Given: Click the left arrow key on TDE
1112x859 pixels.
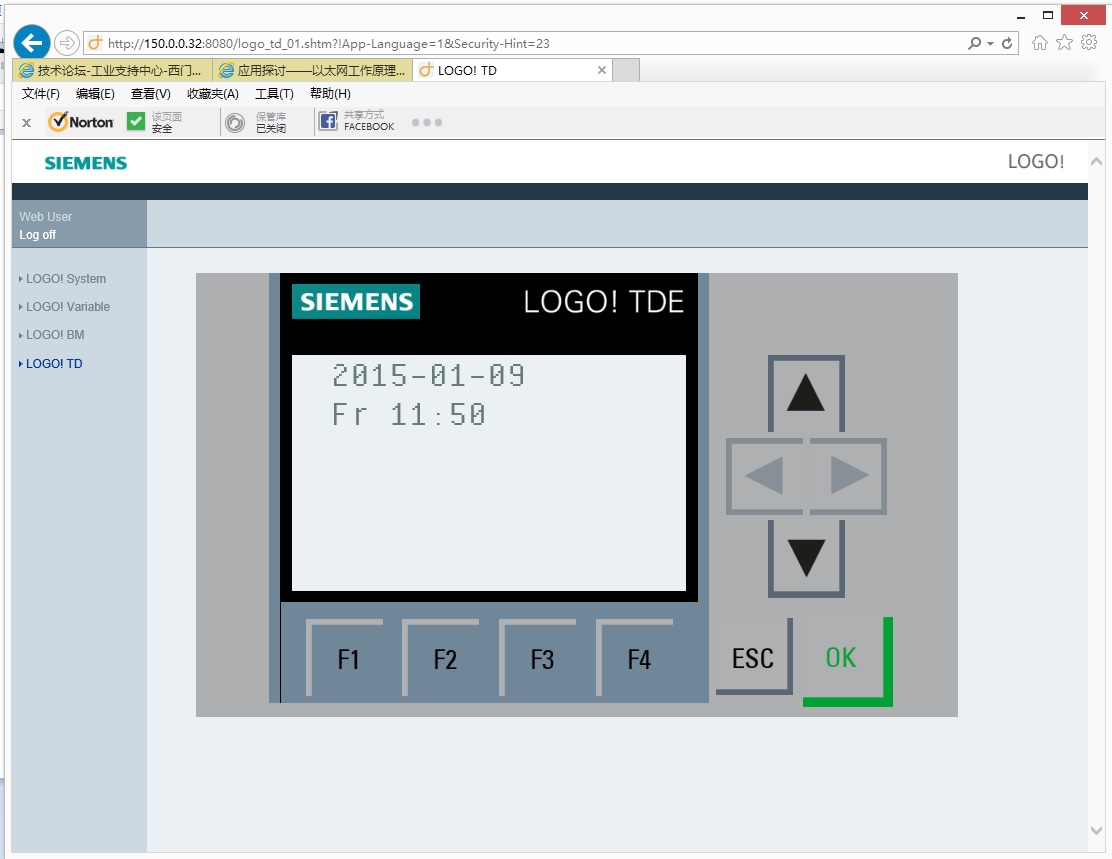Looking at the screenshot, I should coord(764,475).
